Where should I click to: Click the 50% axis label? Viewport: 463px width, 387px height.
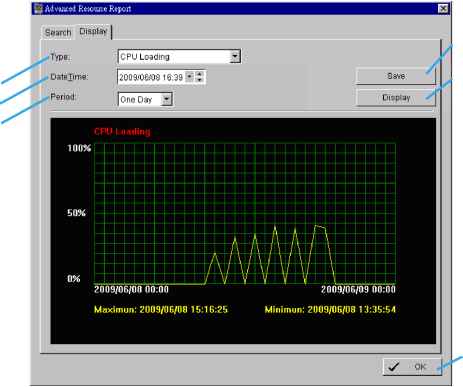pos(76,213)
